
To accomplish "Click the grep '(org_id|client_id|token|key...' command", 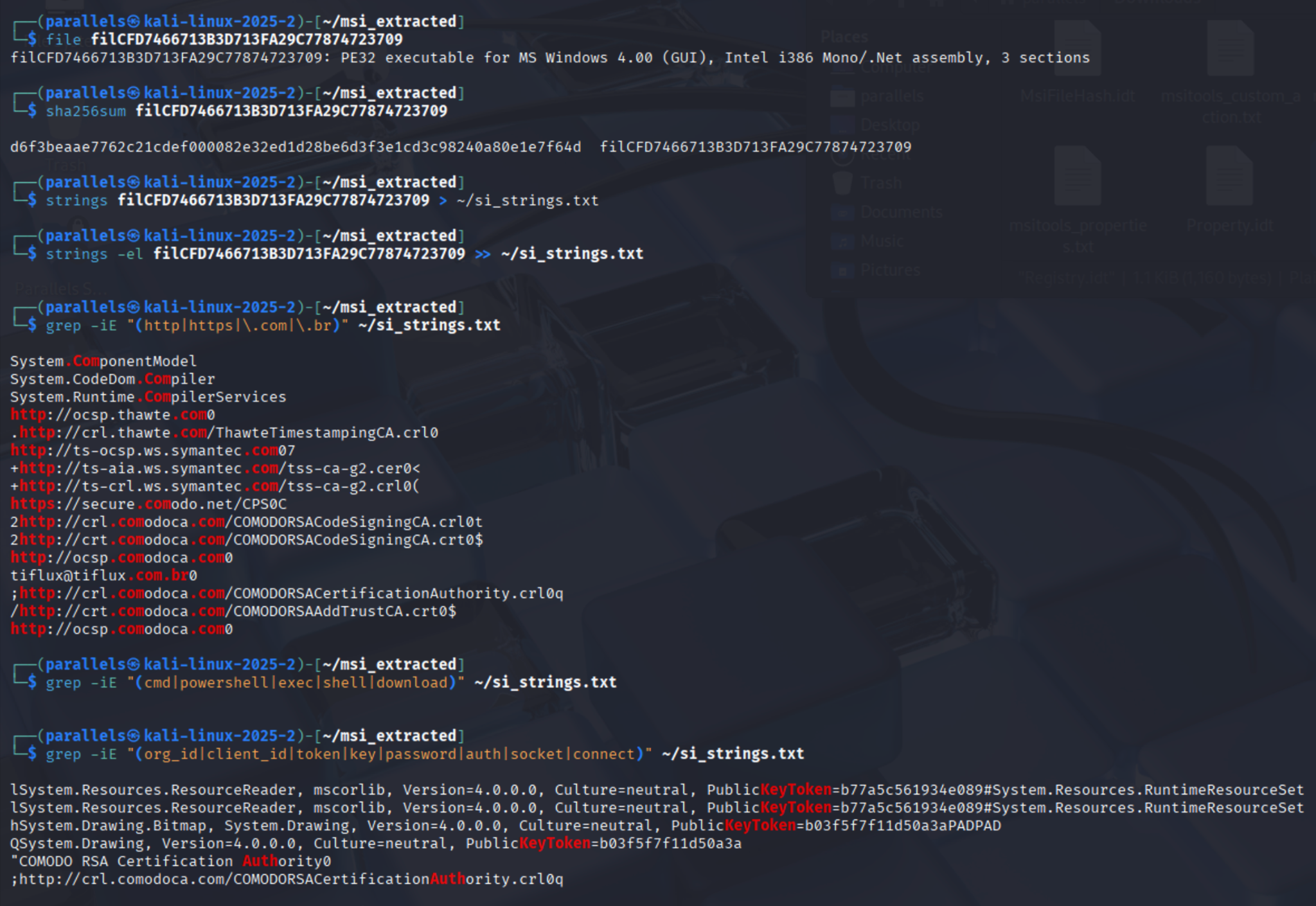I will pyautogui.click(x=425, y=754).
